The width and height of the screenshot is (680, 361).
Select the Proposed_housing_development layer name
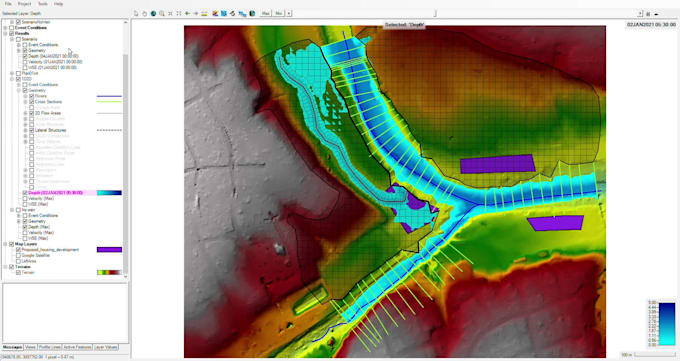pyautogui.click(x=50, y=249)
